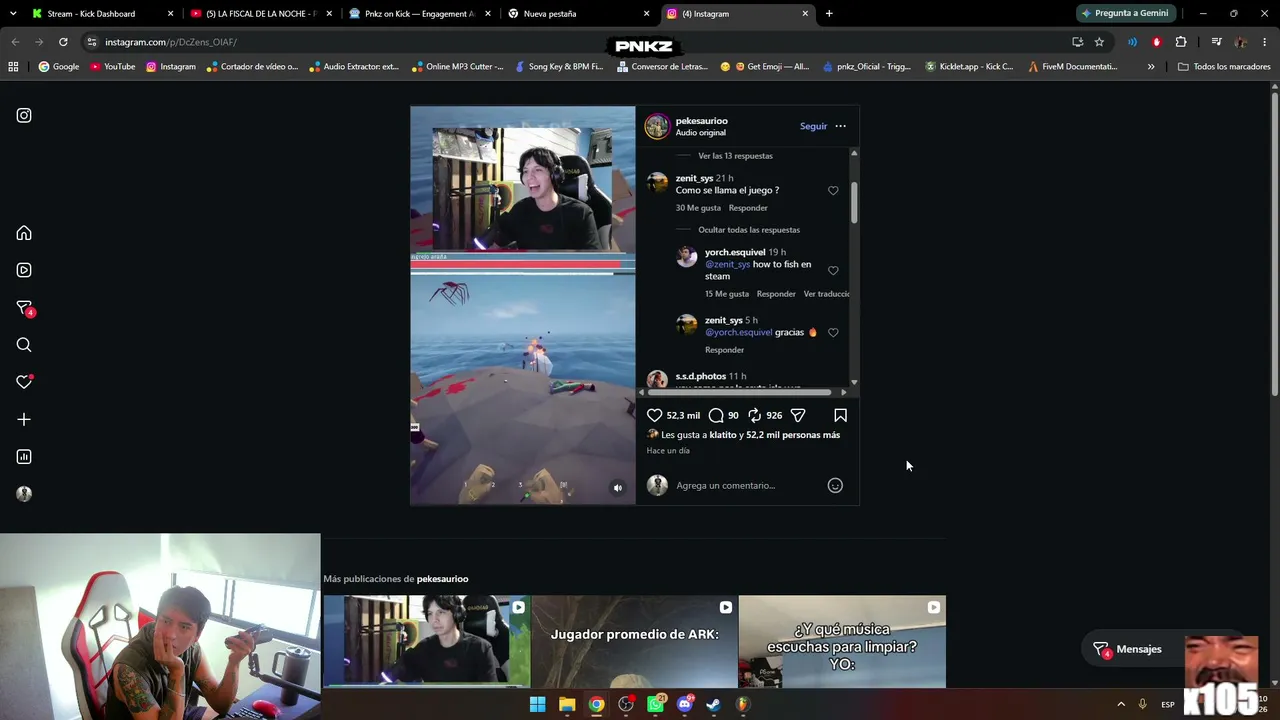Bookmark this page with star icon
The width and height of the screenshot is (1280, 720).
(x=1099, y=42)
